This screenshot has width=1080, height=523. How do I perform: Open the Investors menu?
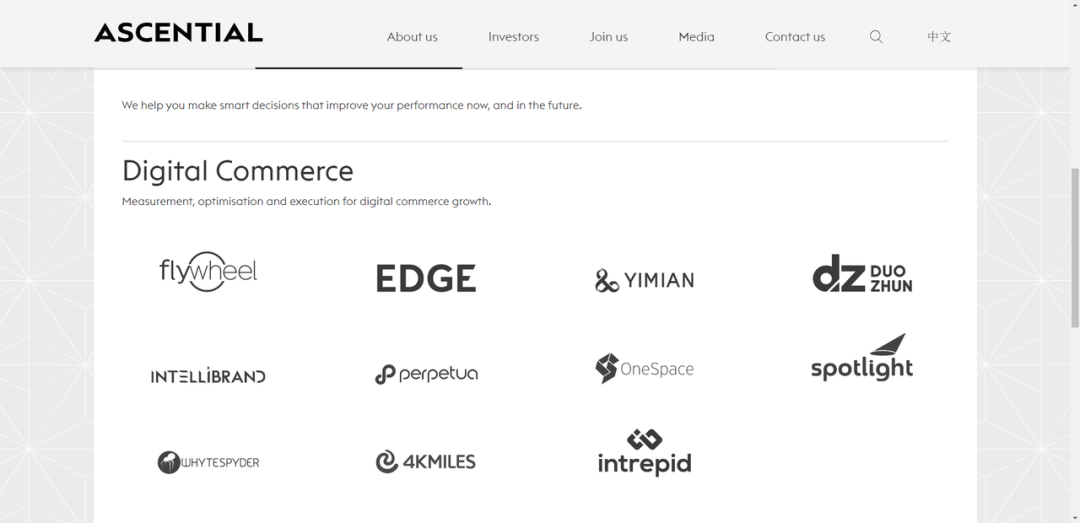tap(513, 37)
